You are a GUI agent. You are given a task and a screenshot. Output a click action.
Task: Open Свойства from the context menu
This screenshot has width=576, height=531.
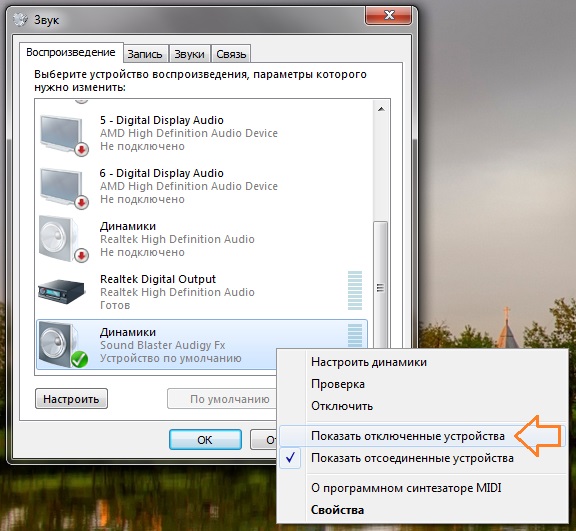422,510
